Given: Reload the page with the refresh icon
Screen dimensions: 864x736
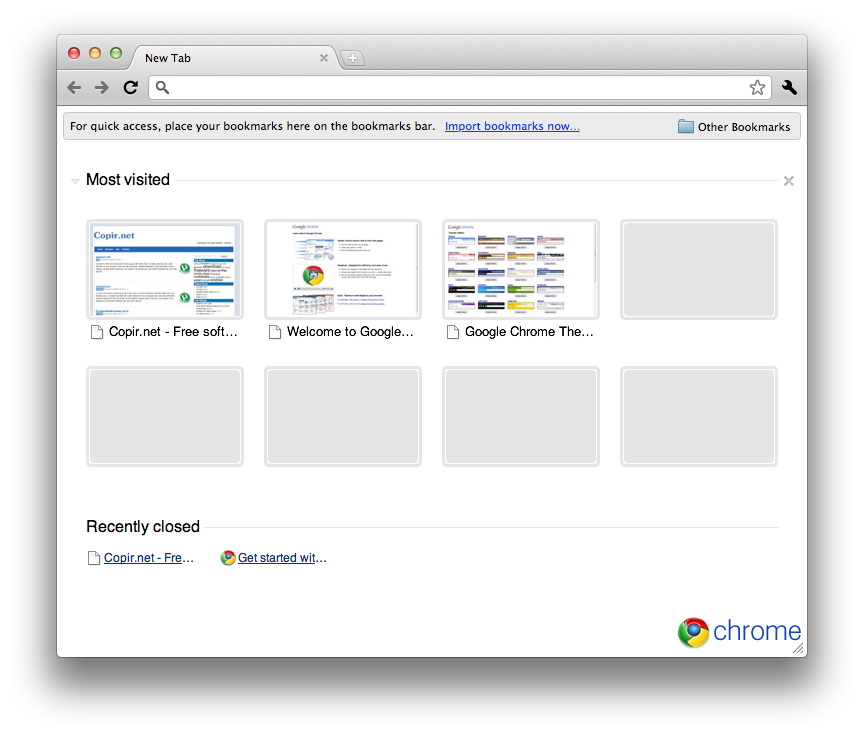Looking at the screenshot, I should [130, 88].
